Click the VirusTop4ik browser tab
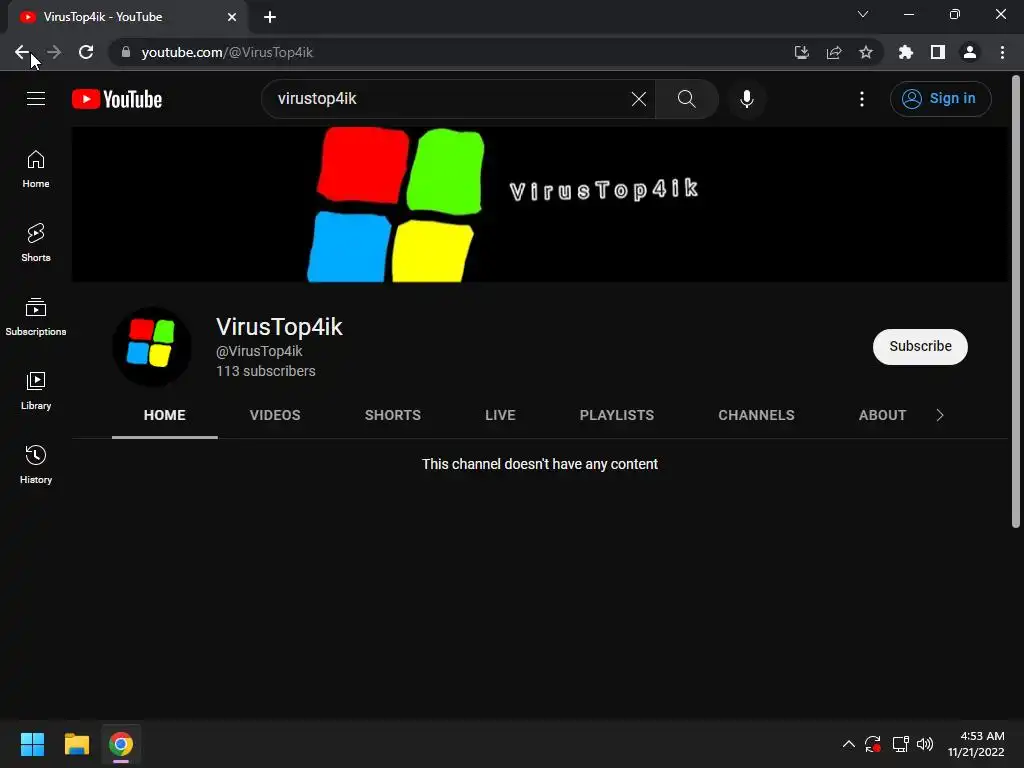Viewport: 1024px width, 768px height. [127, 17]
